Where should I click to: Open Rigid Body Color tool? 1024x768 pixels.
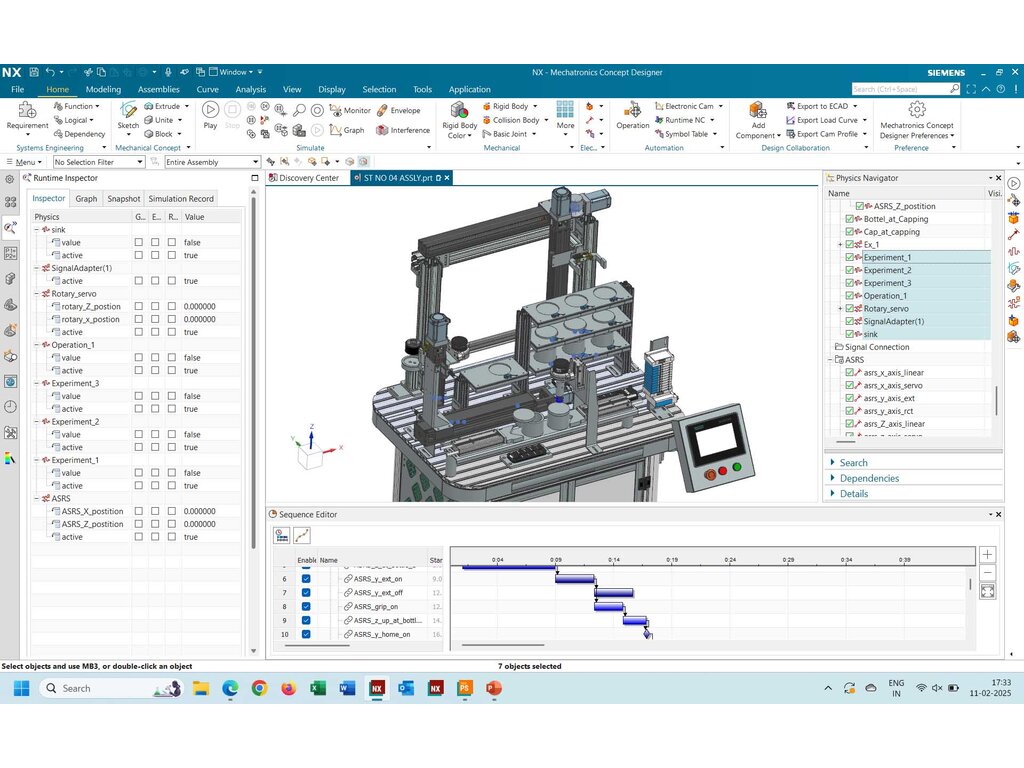460,120
